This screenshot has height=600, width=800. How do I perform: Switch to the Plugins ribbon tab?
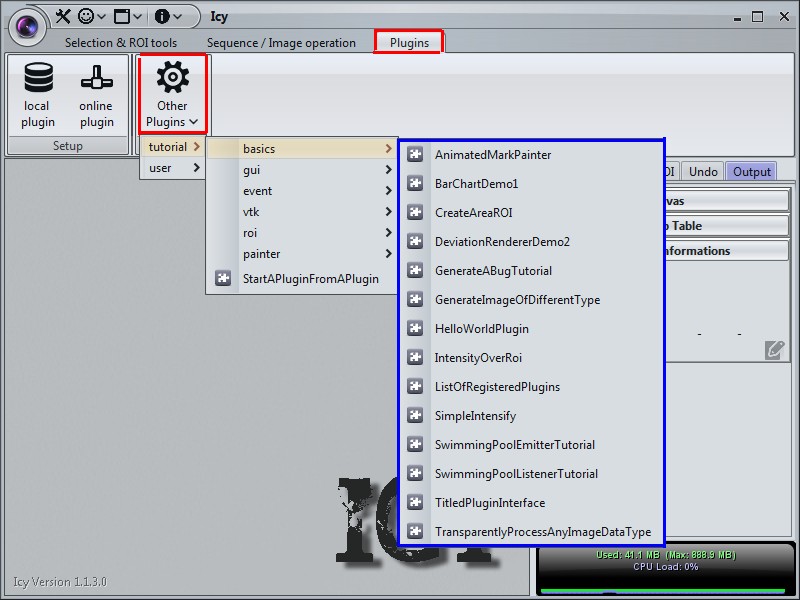click(409, 42)
